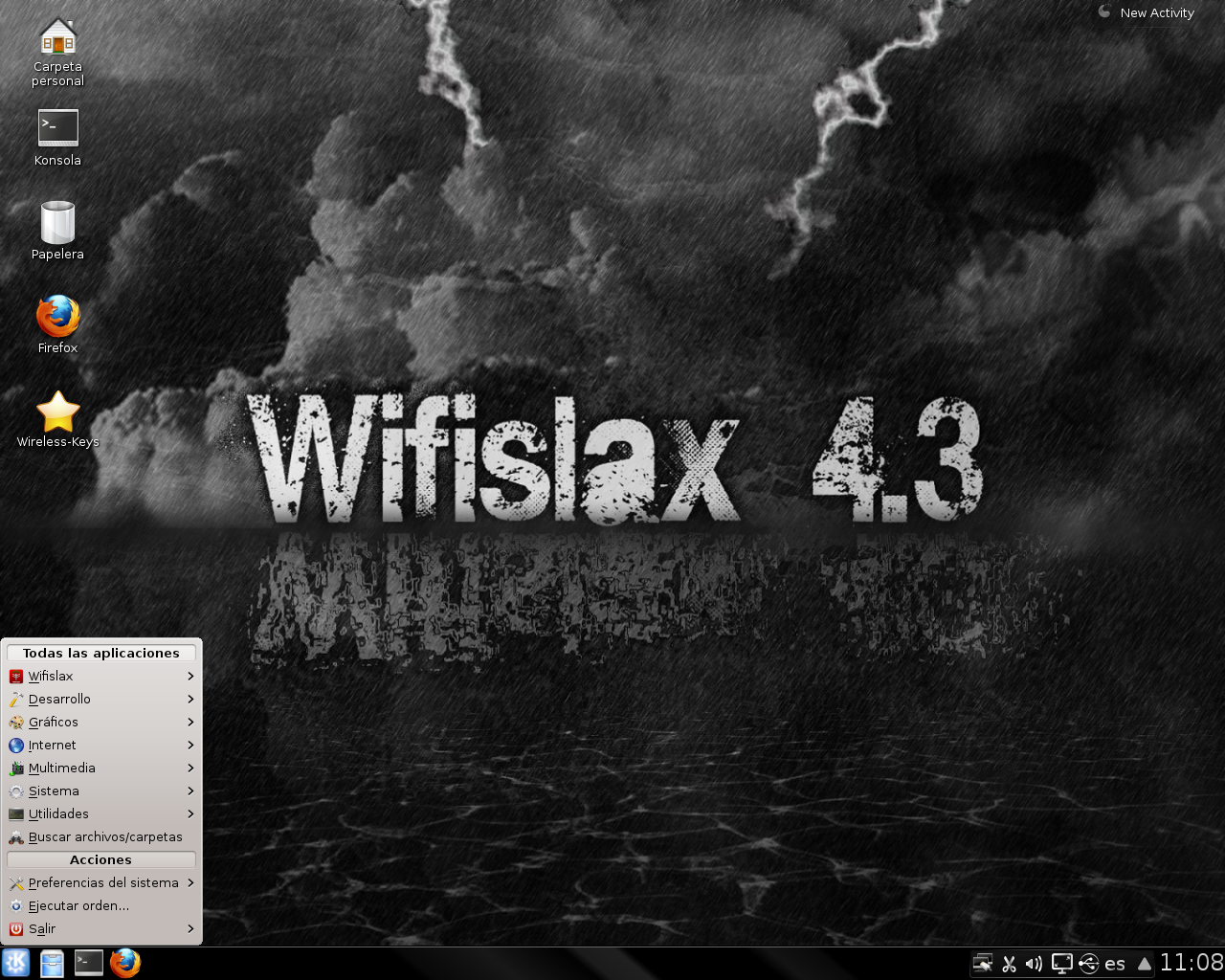Expand the Preferencias del sistema submenu
The height and width of the screenshot is (980, 1225).
(189, 882)
